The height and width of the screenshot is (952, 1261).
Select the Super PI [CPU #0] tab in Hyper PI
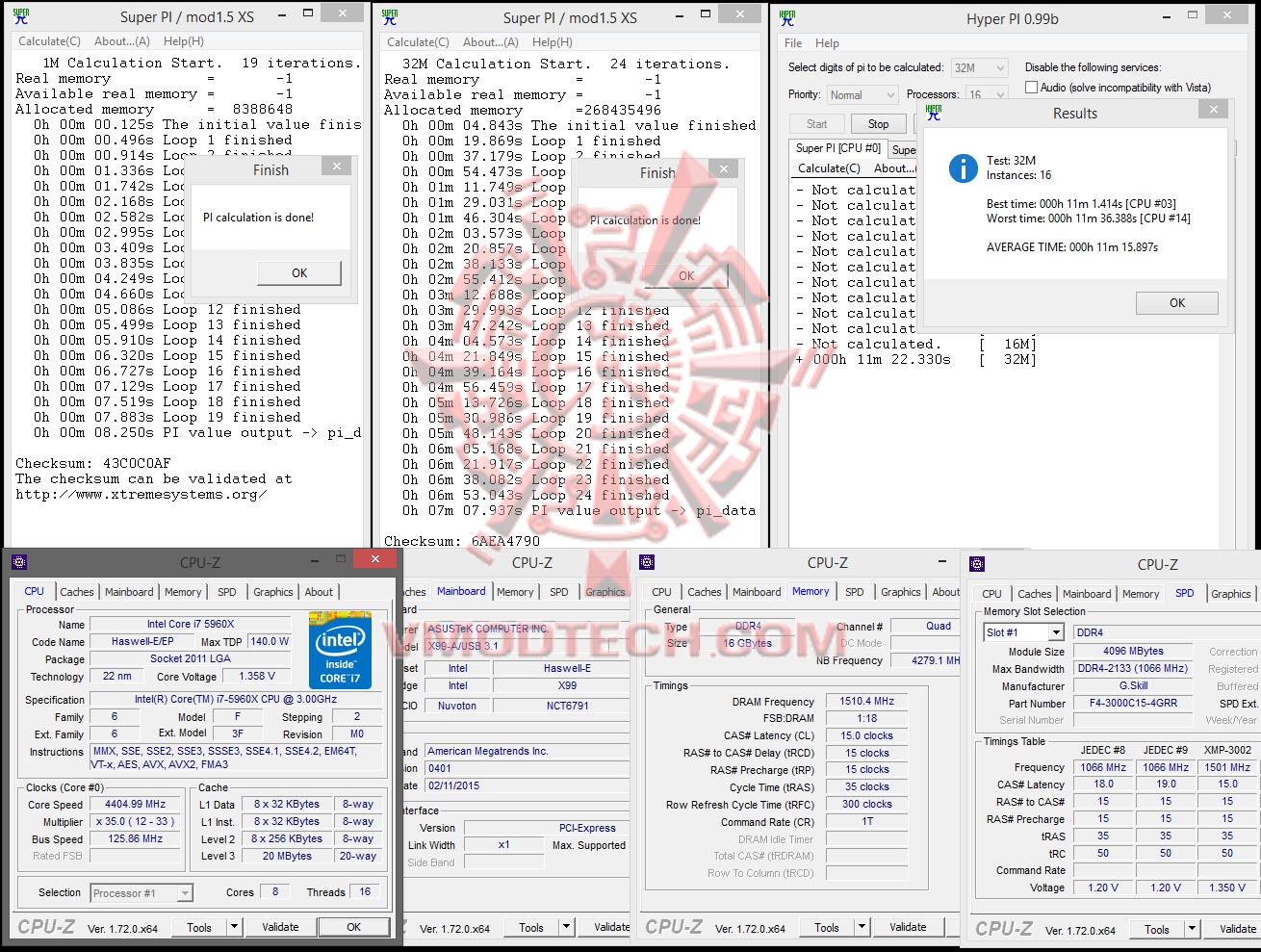(837, 148)
